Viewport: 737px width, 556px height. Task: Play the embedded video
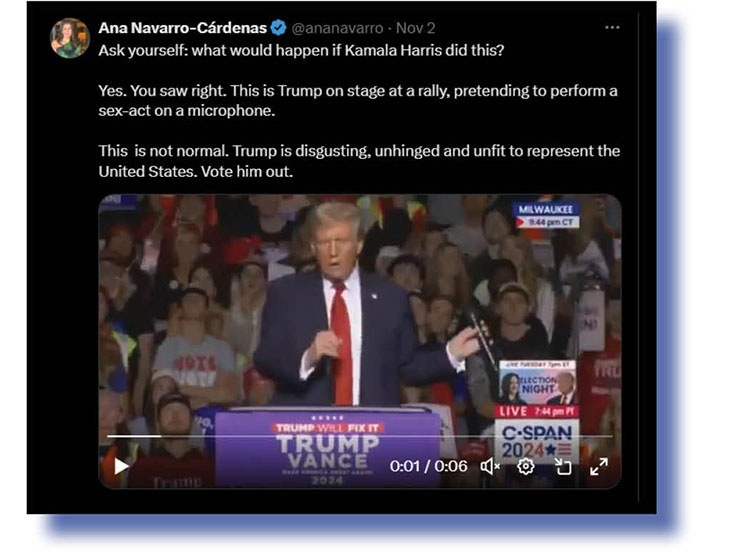(121, 466)
